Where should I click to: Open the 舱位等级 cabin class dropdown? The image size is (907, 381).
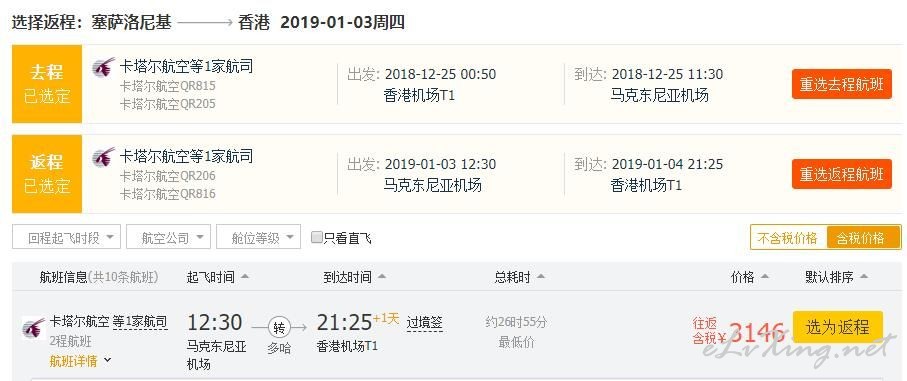coord(259,237)
